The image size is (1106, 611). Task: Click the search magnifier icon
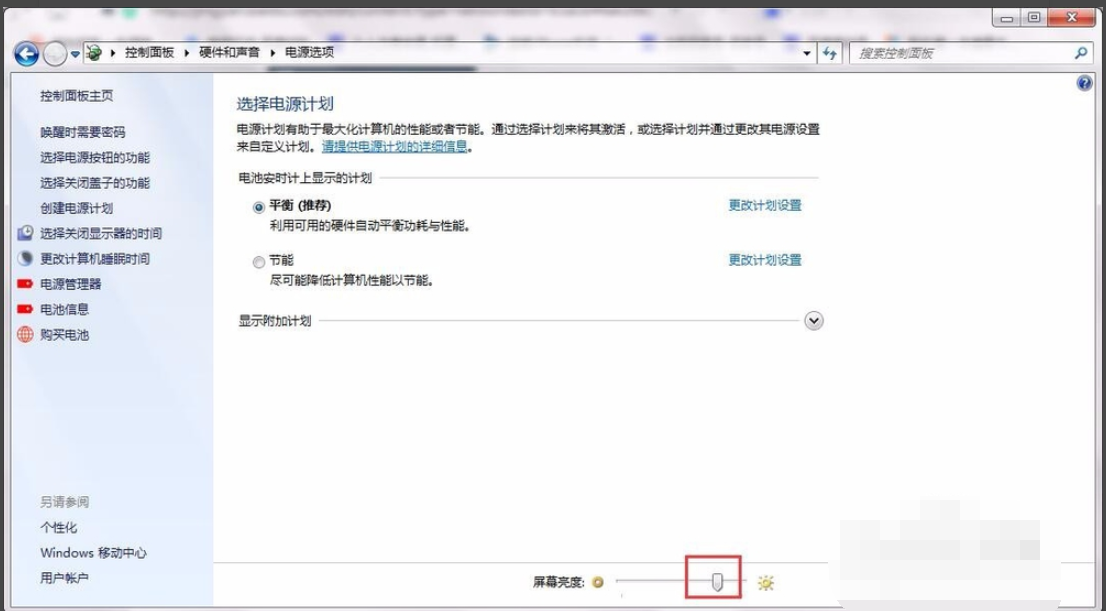click(1081, 53)
